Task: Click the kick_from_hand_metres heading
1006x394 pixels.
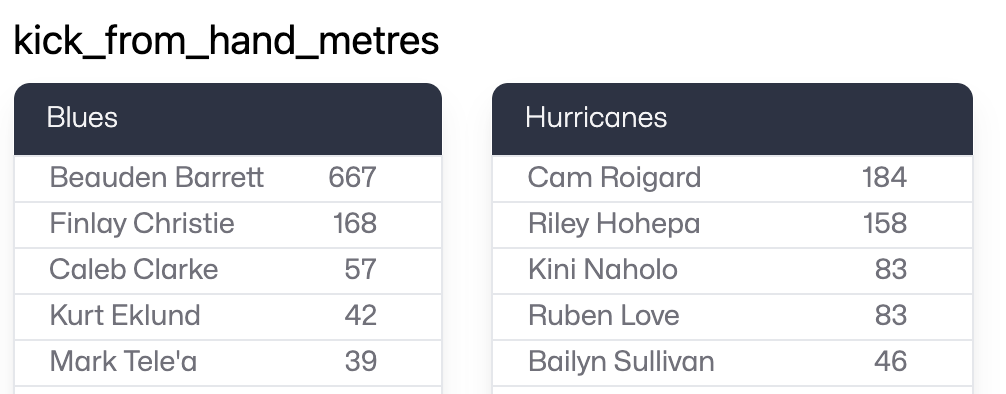Action: pos(226,41)
